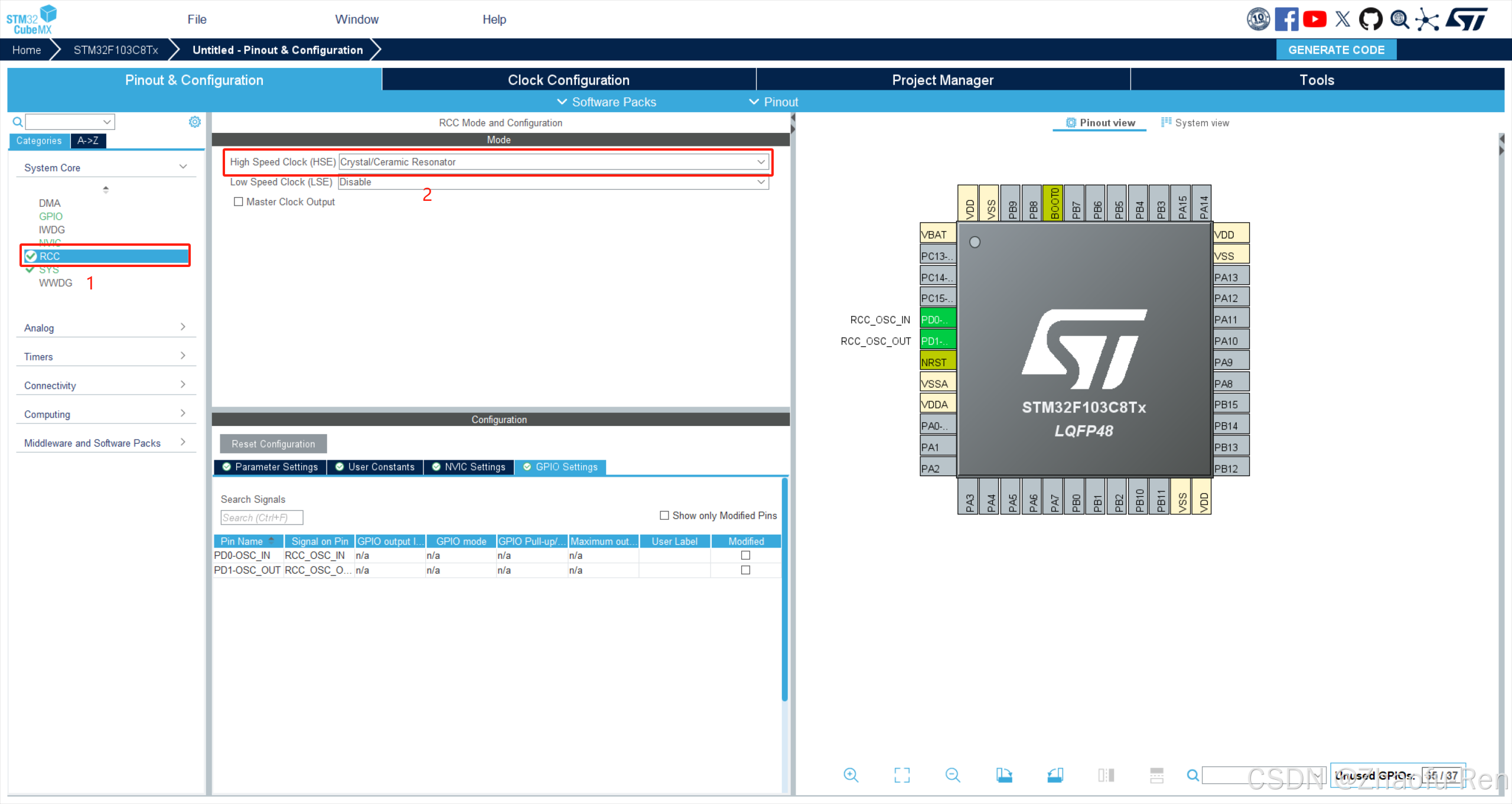Collapse the System Core category

click(x=106, y=168)
